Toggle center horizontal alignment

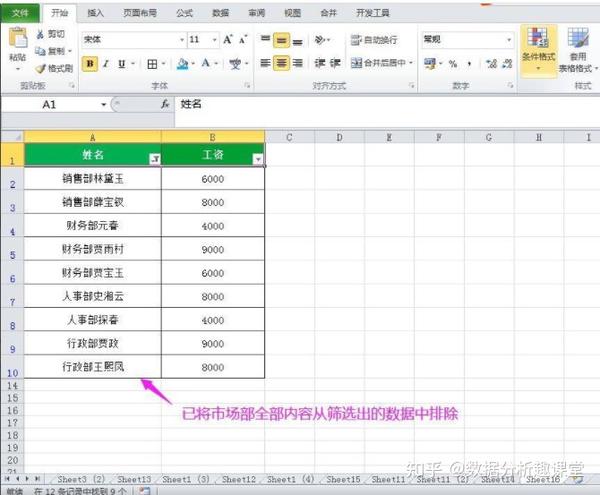tap(281, 63)
